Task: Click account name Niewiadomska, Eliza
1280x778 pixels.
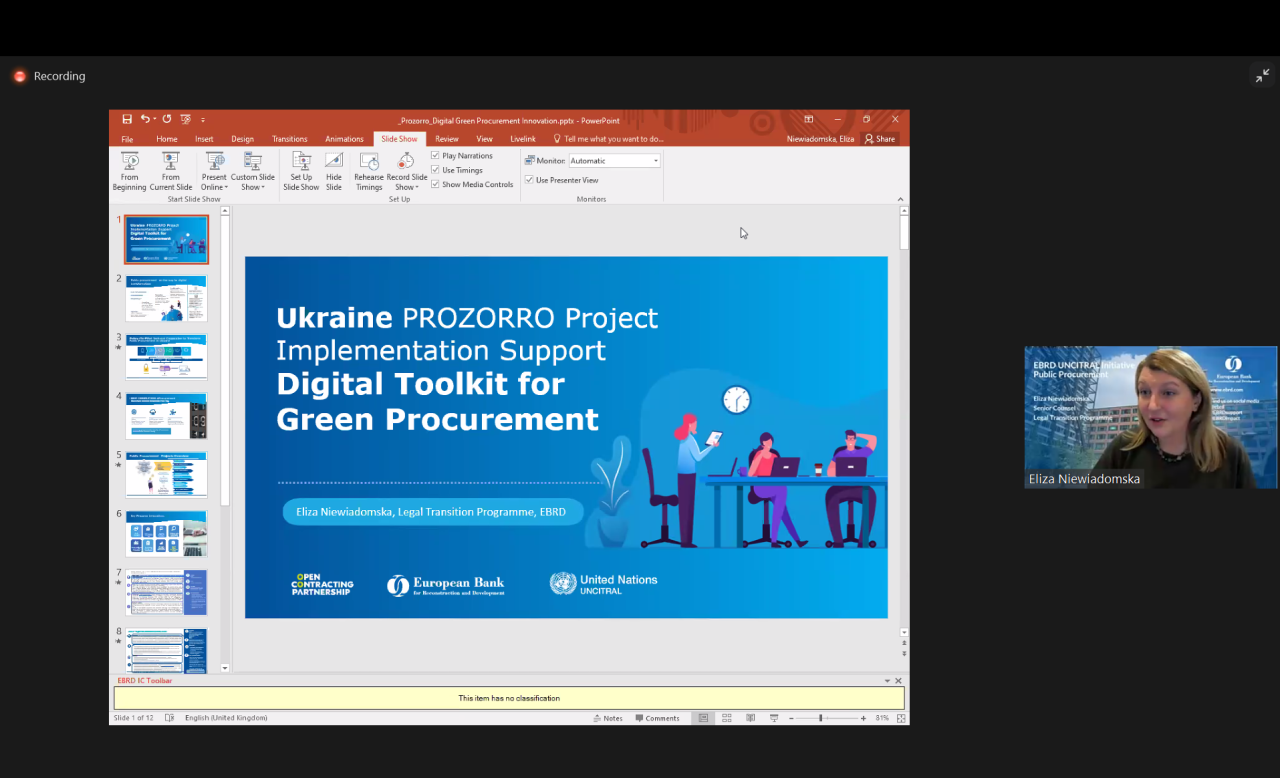Action: tap(820, 139)
